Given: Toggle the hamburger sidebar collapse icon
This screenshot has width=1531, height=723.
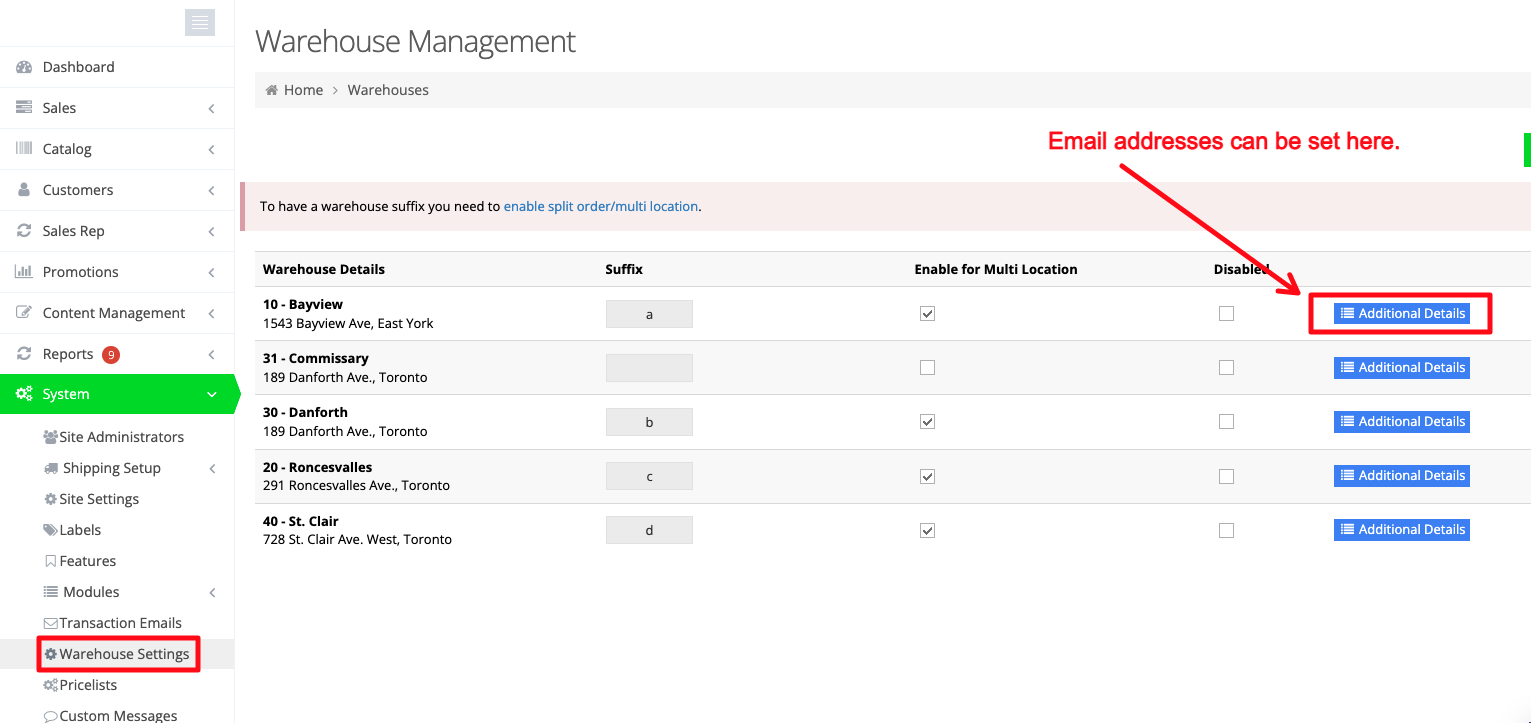Looking at the screenshot, I should tap(200, 22).
